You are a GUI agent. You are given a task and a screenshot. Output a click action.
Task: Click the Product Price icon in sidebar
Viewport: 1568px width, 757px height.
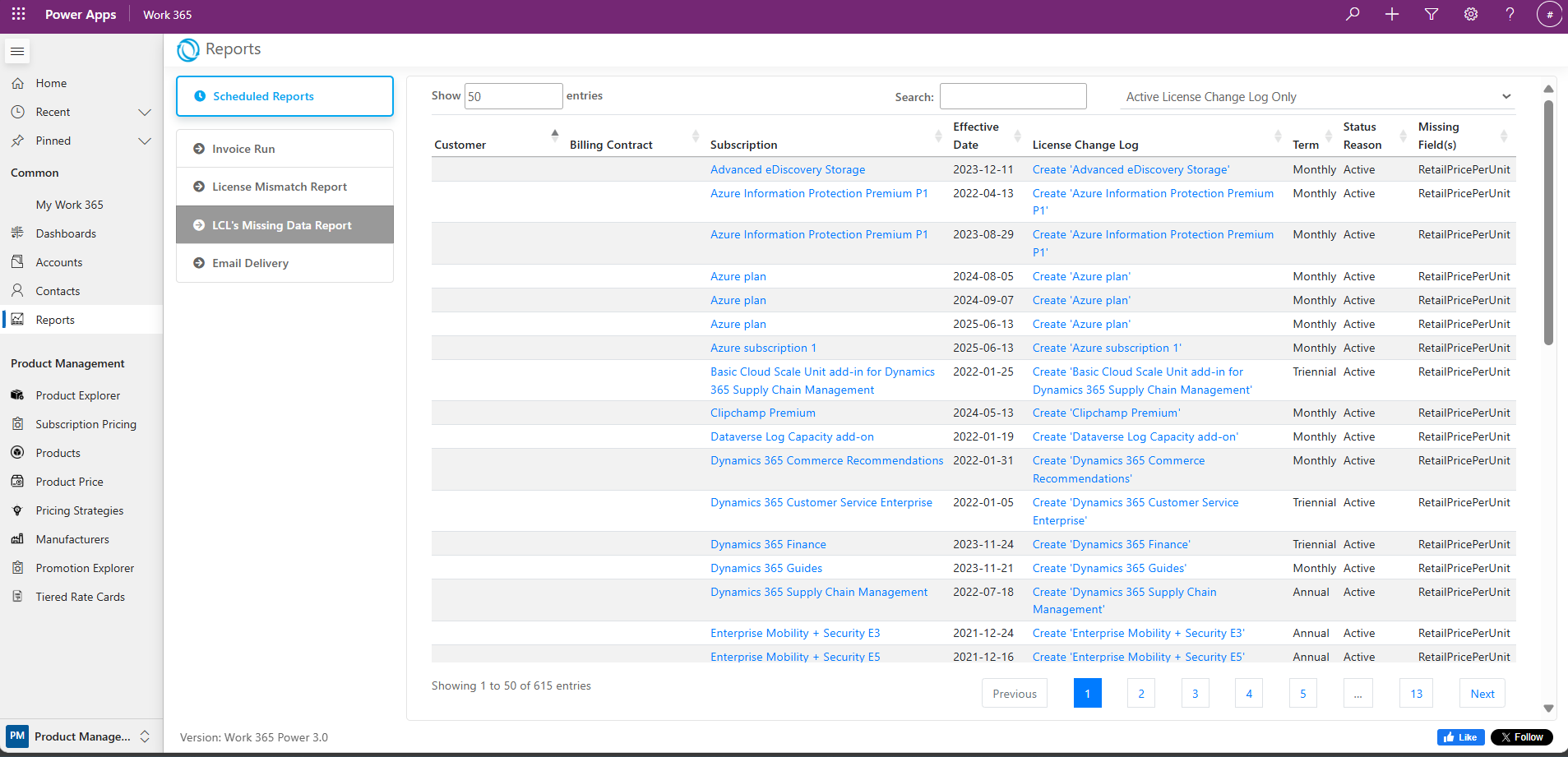click(x=17, y=482)
